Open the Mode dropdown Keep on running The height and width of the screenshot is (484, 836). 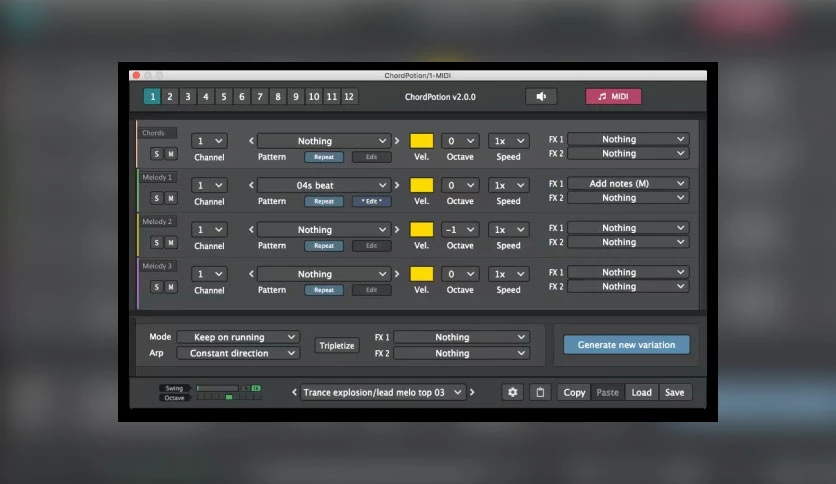238,337
